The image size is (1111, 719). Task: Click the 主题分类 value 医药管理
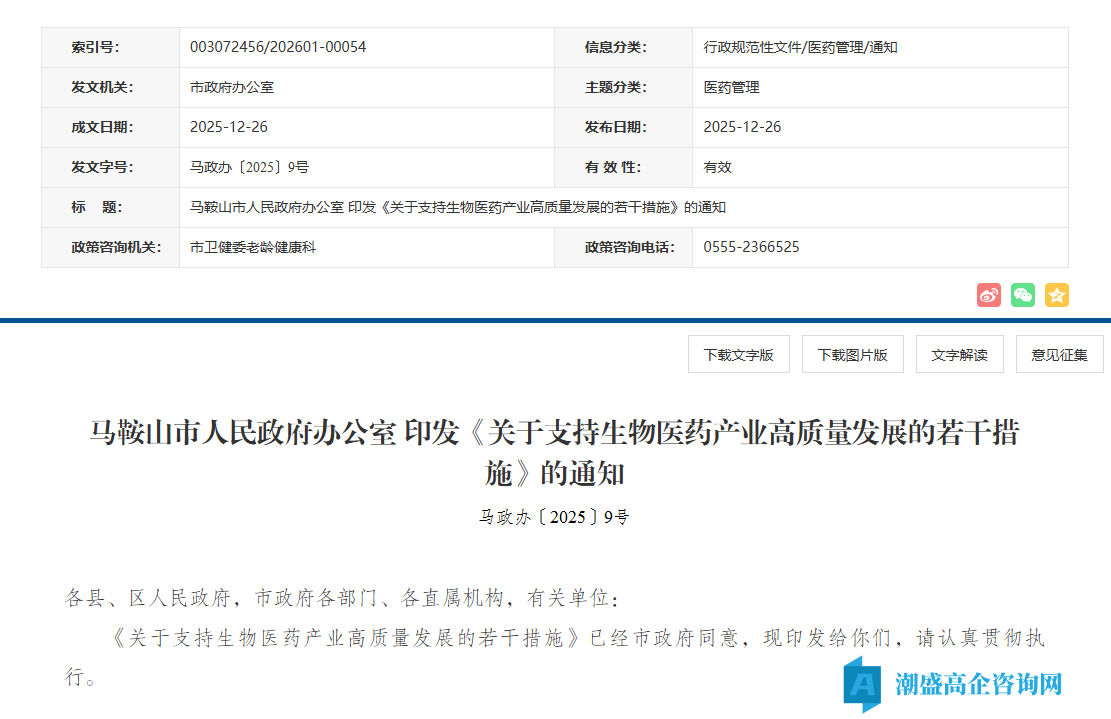pos(729,87)
